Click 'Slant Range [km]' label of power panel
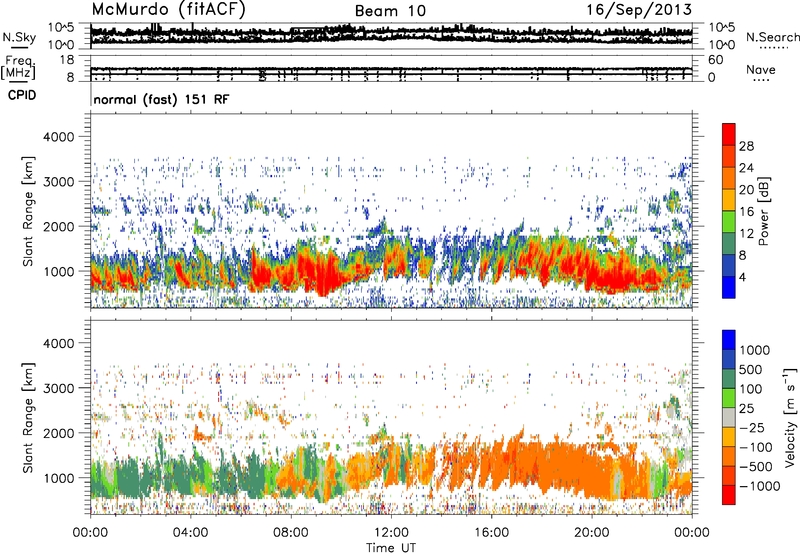The width and height of the screenshot is (800, 554). click(28, 211)
